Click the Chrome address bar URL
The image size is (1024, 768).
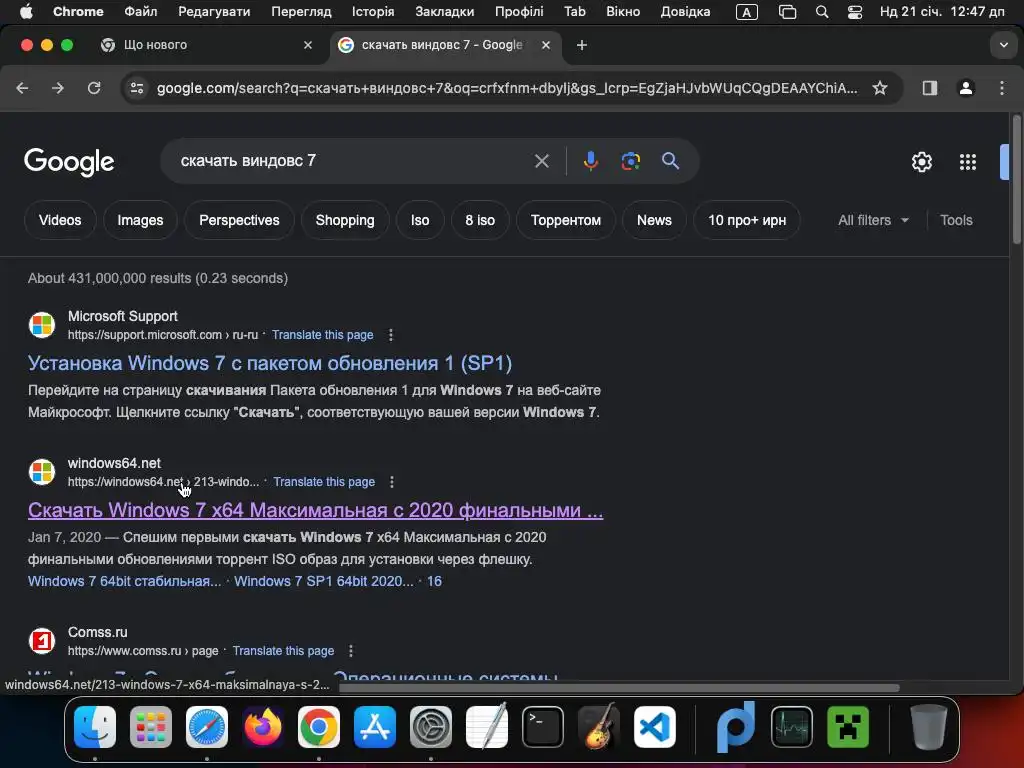[x=507, y=88]
